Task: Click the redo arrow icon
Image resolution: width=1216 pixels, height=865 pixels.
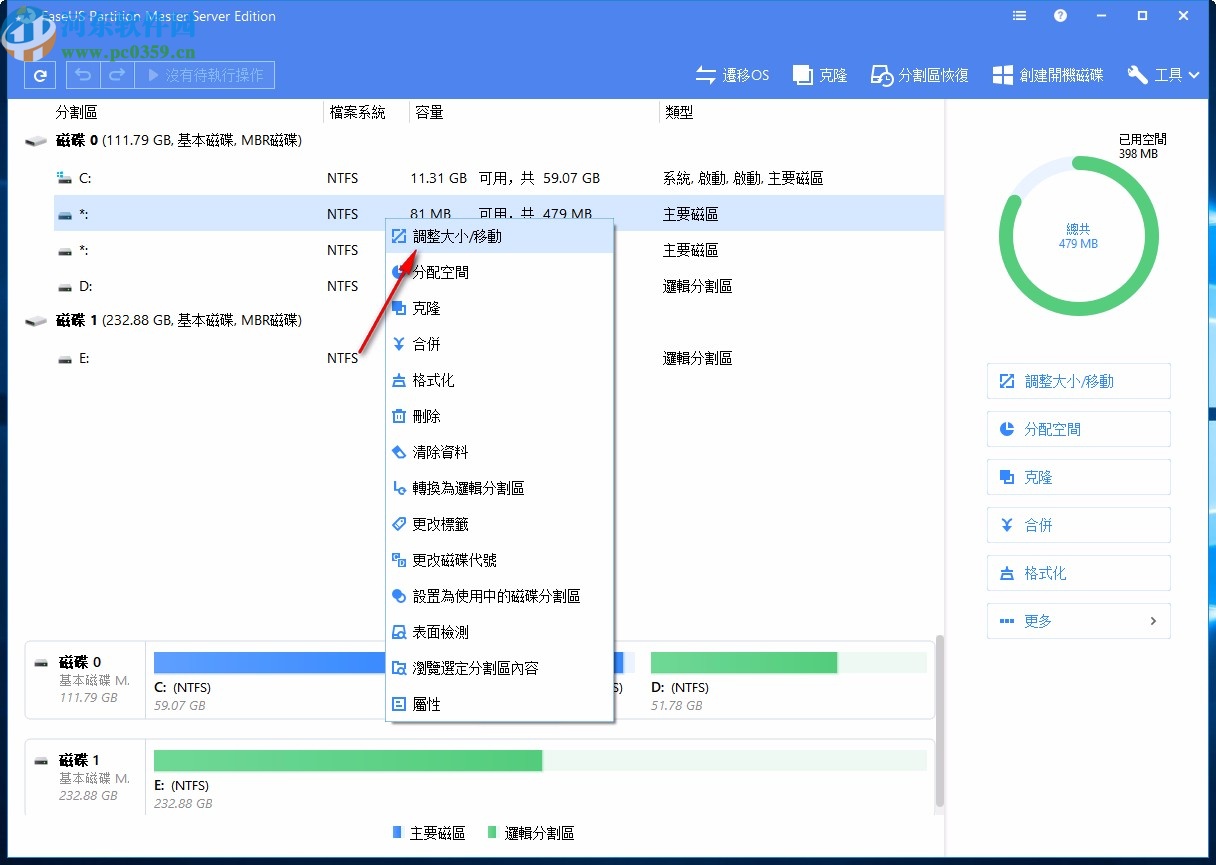Action: pyautogui.click(x=117, y=74)
